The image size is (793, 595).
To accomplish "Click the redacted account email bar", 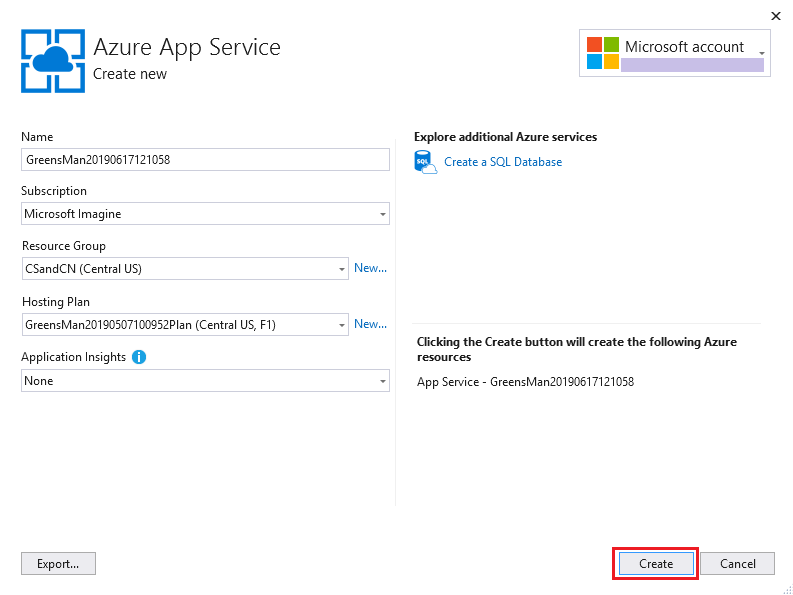I will pos(692,65).
